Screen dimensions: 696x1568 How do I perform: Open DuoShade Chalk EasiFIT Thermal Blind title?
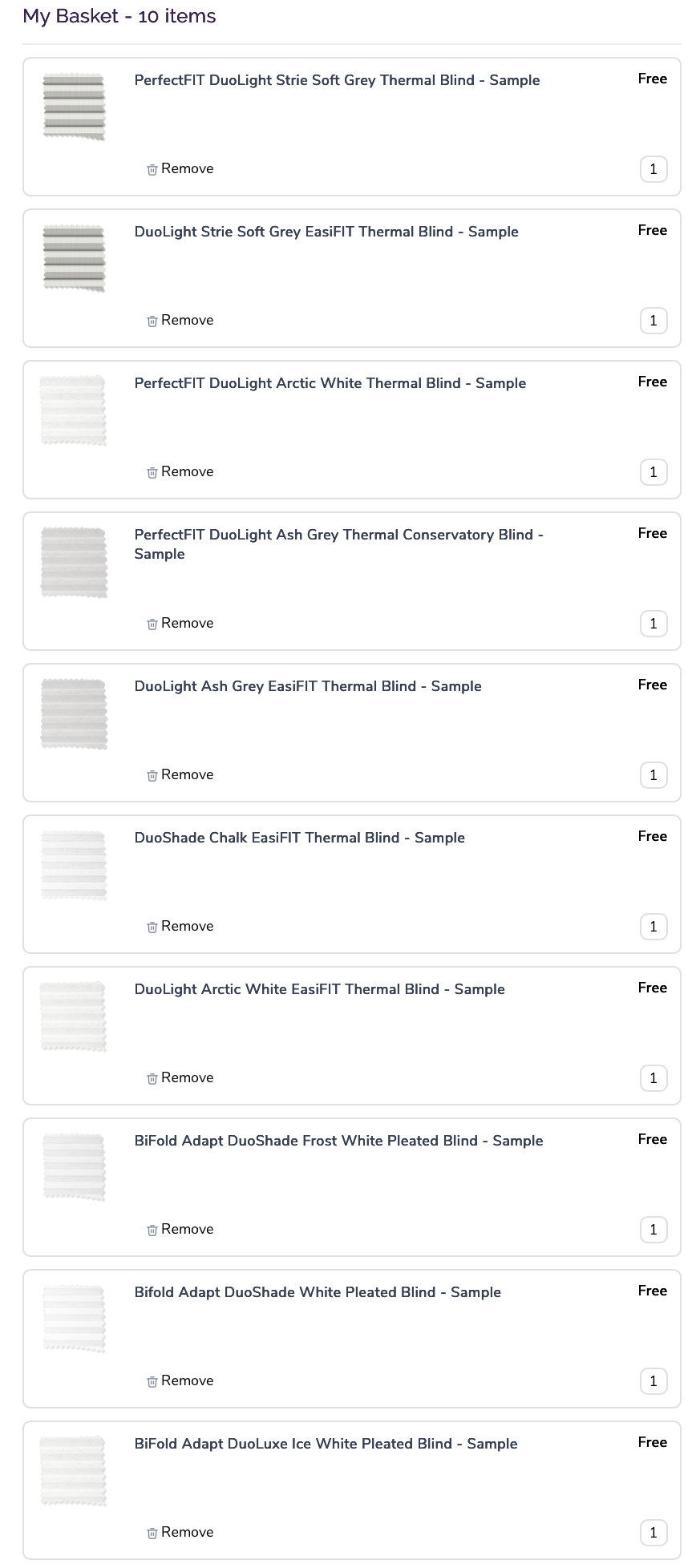click(299, 838)
